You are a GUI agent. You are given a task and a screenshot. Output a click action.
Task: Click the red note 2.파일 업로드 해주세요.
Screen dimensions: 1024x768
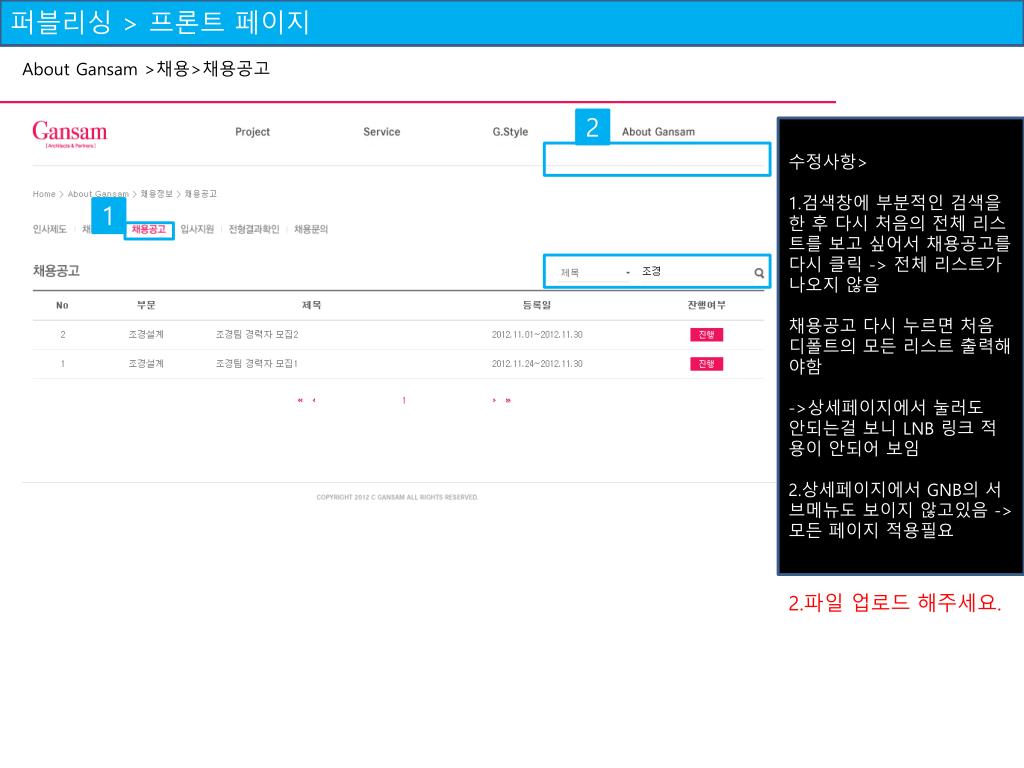[894, 602]
